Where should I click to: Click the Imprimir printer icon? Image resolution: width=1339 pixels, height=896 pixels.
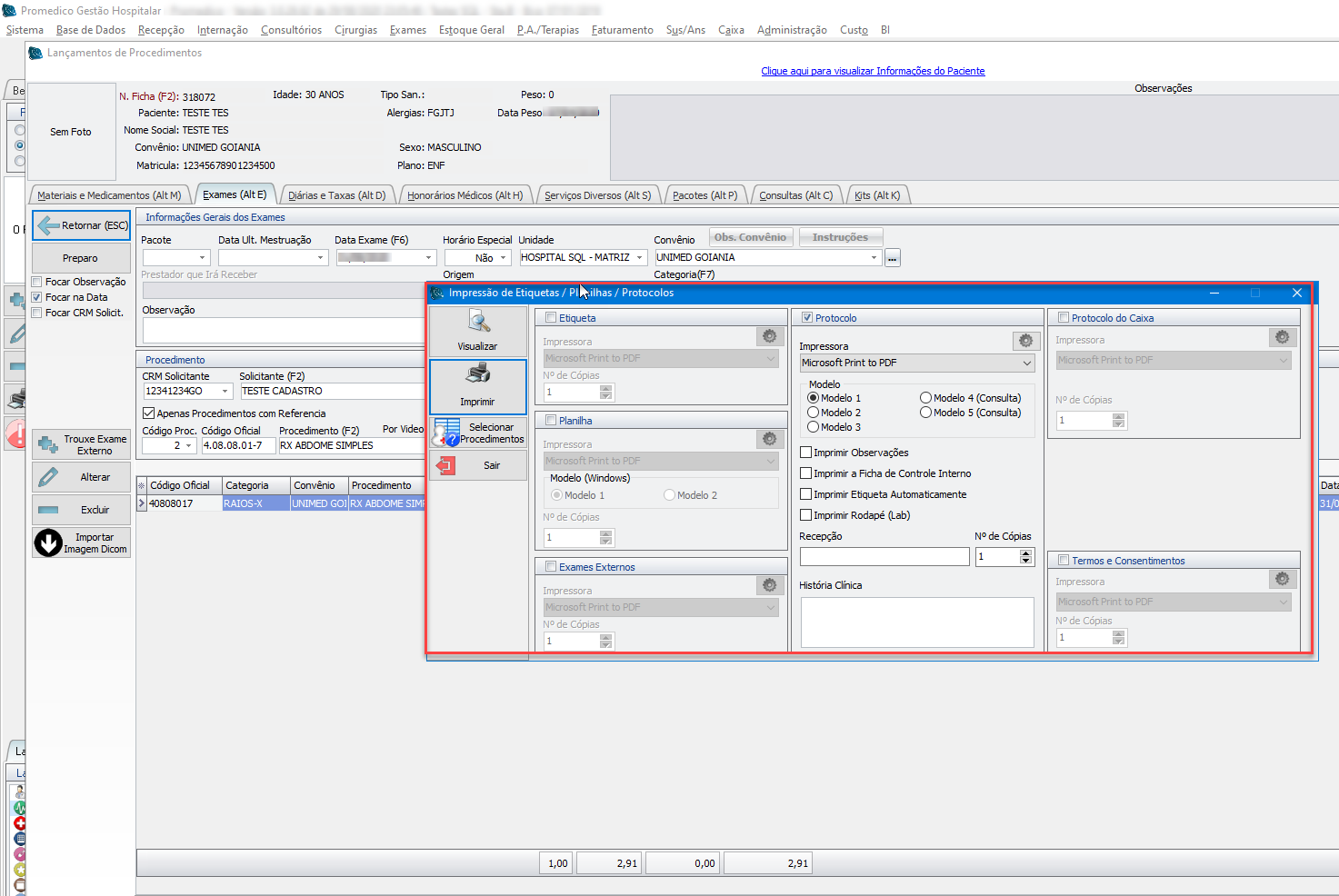click(x=478, y=373)
